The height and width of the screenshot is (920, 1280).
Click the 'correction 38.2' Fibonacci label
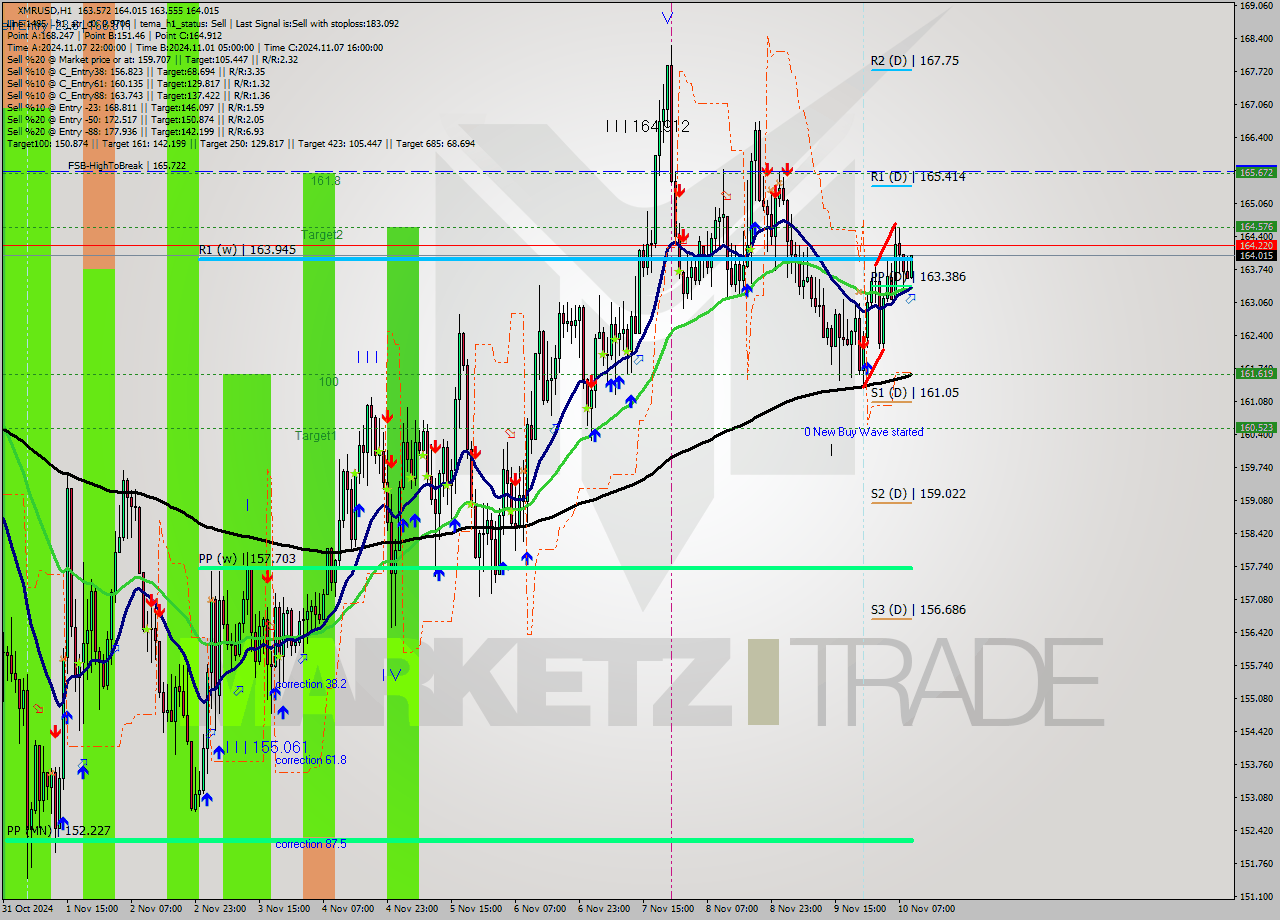coord(311,684)
